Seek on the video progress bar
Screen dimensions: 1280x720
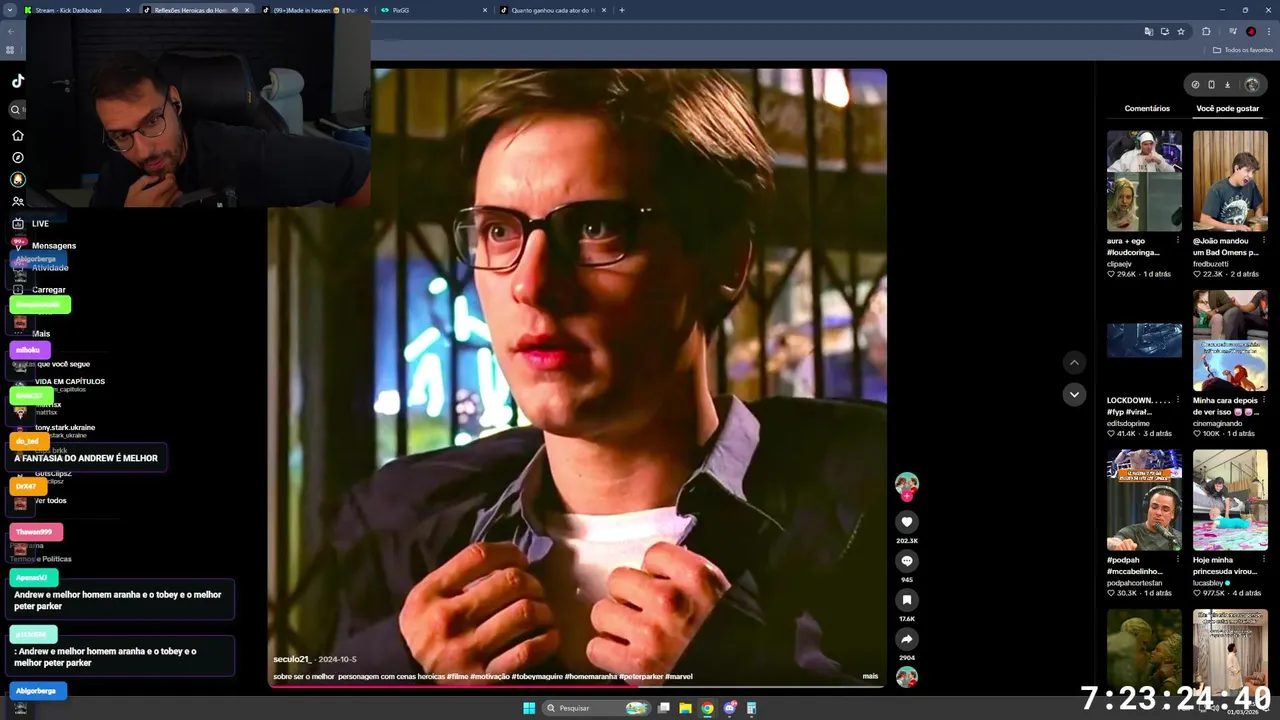tap(576, 686)
